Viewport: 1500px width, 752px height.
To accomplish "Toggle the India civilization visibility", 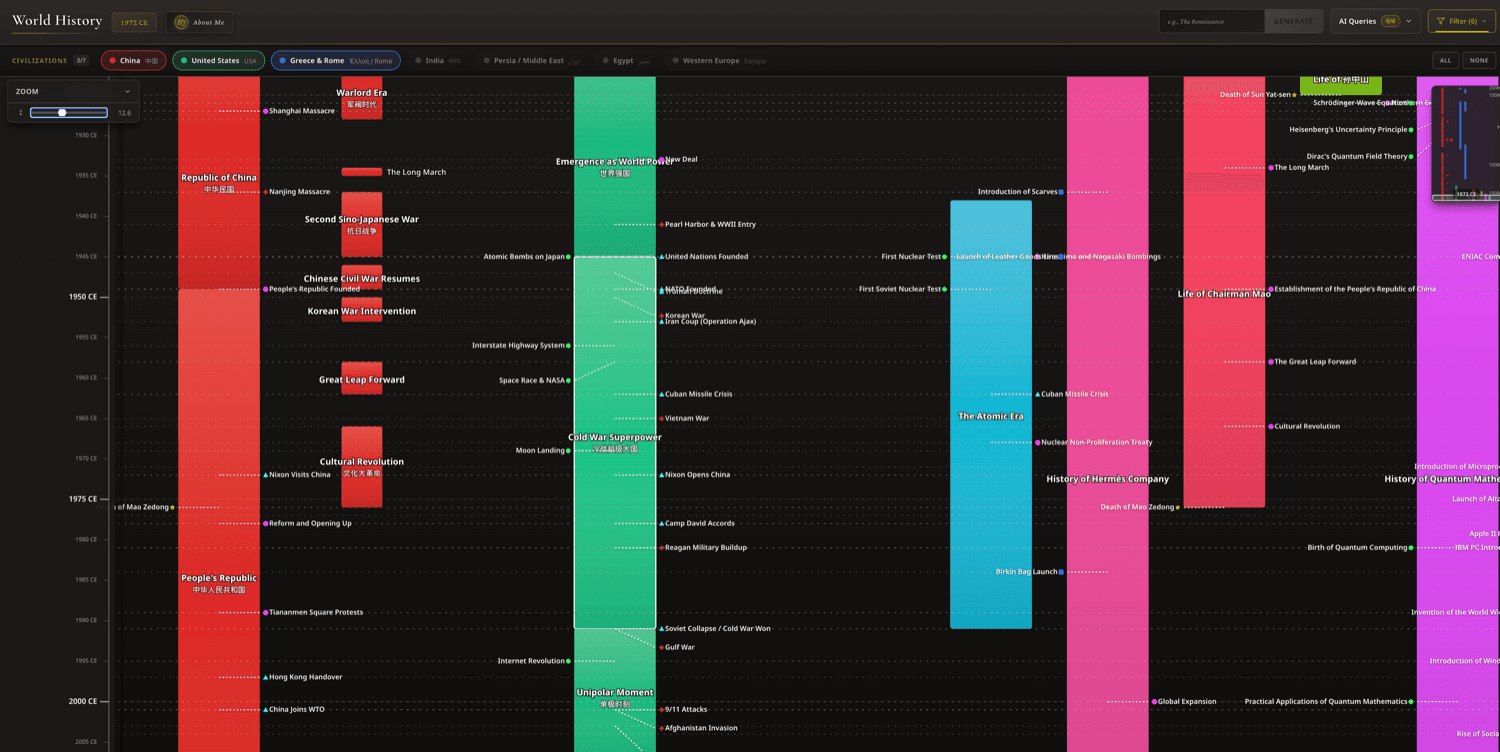I will (437, 60).
